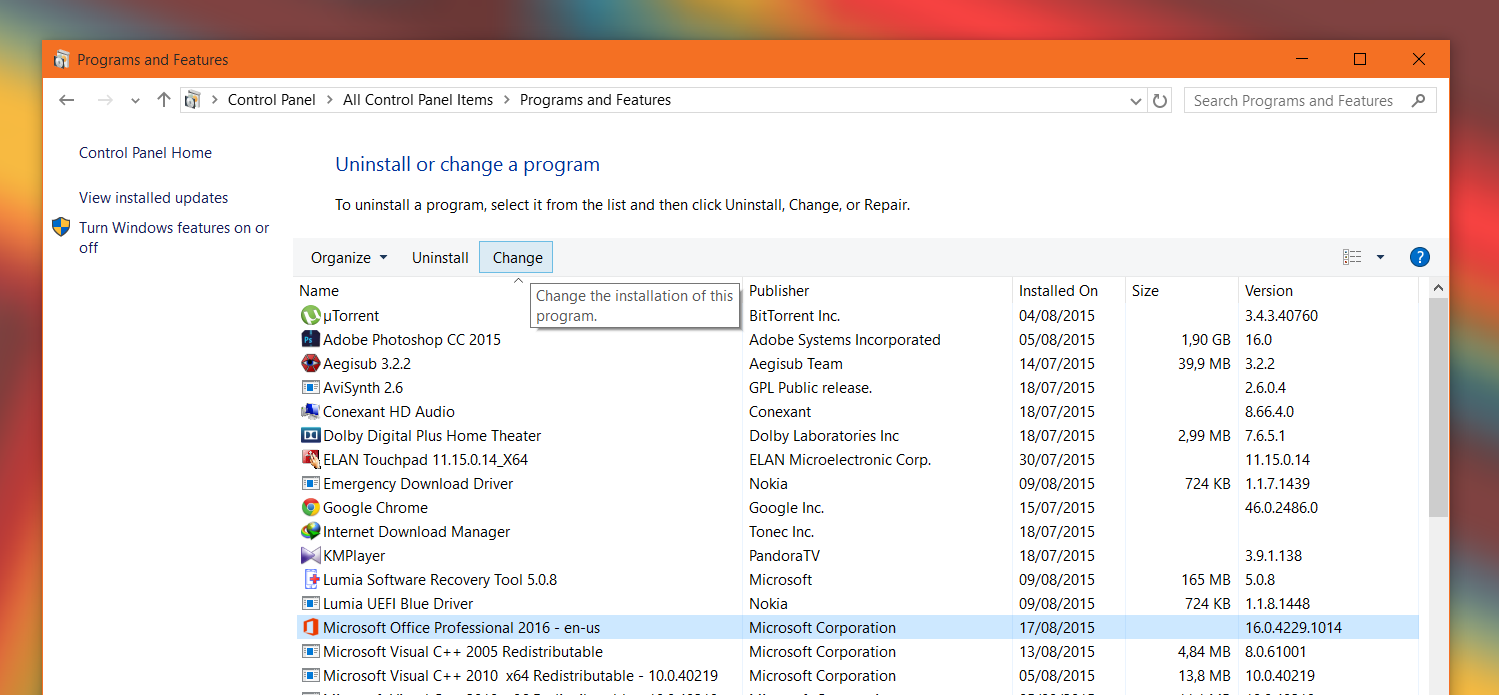Click the Adobe Photoshop CC 2015 icon
Viewport: 1499px width, 695px height.
coord(310,340)
